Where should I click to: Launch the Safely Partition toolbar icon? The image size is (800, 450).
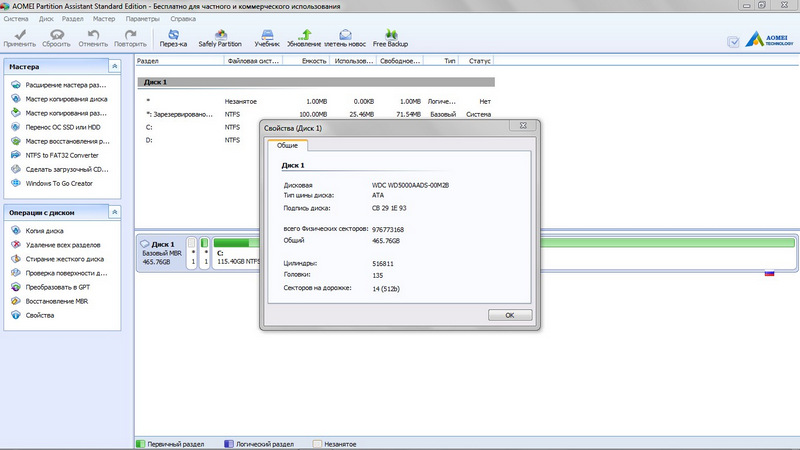(220, 34)
